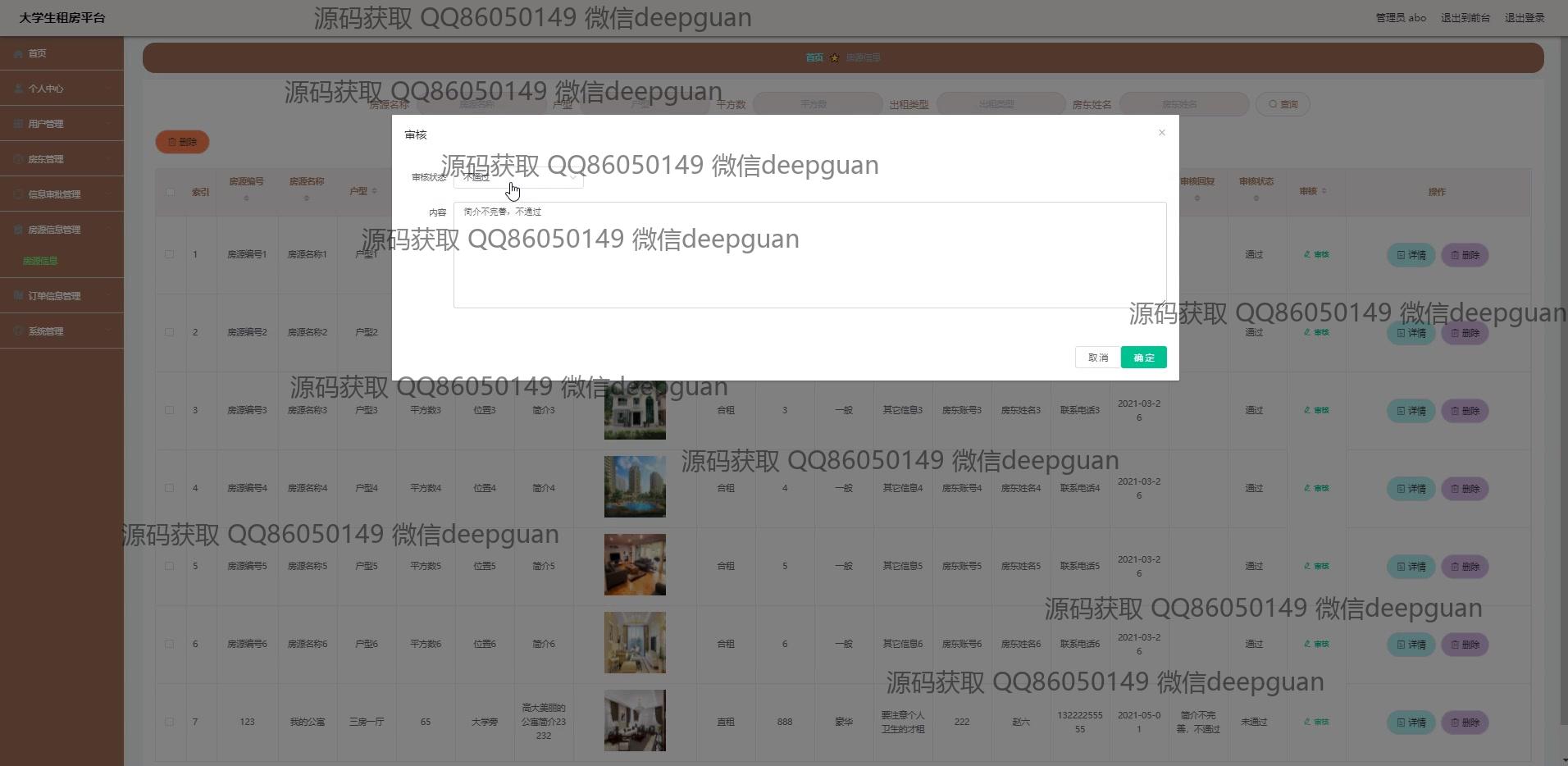Sort by 审核状态 using its sort icon

click(x=1256, y=198)
